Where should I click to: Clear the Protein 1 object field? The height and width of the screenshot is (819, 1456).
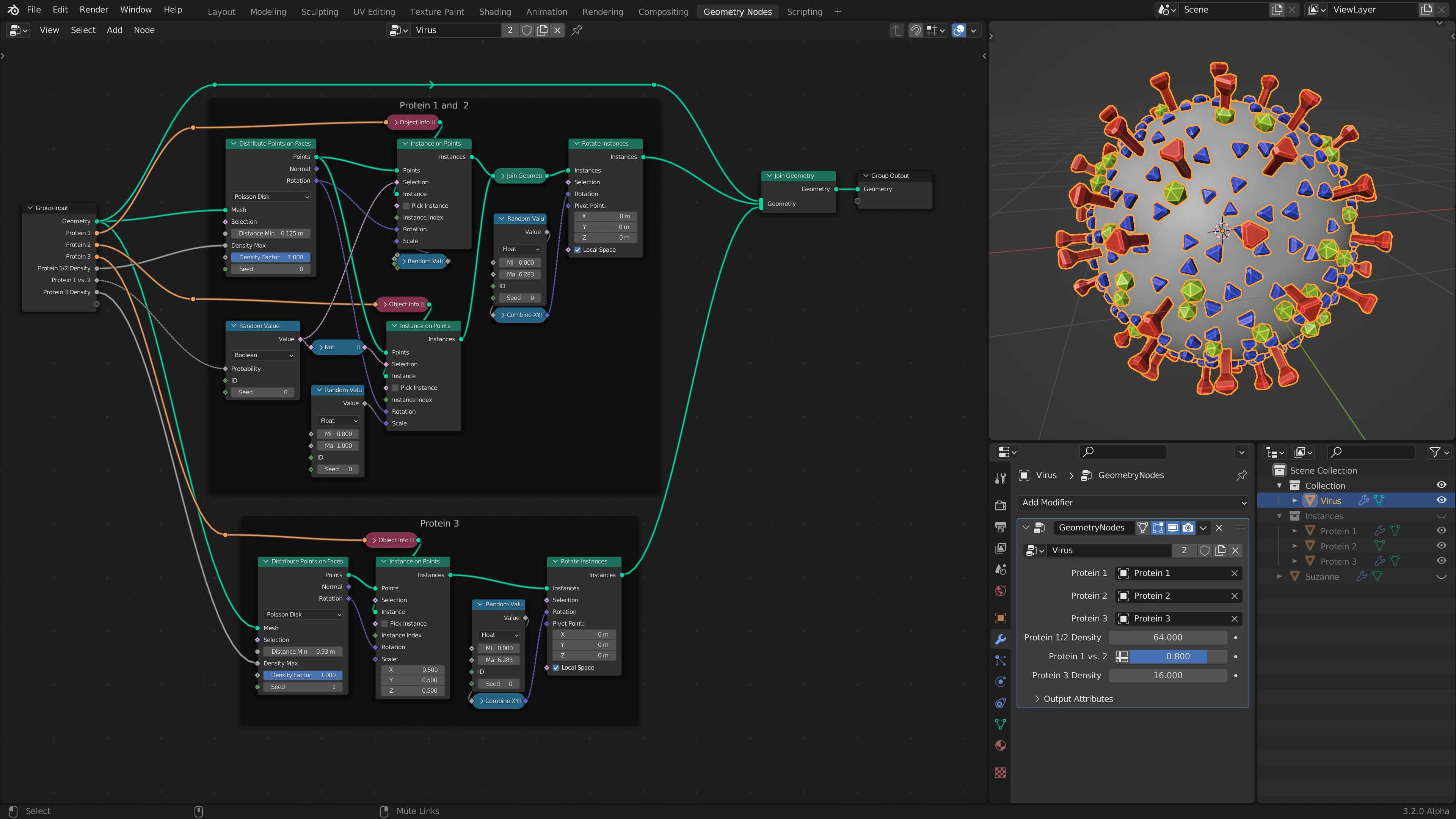[1235, 573]
